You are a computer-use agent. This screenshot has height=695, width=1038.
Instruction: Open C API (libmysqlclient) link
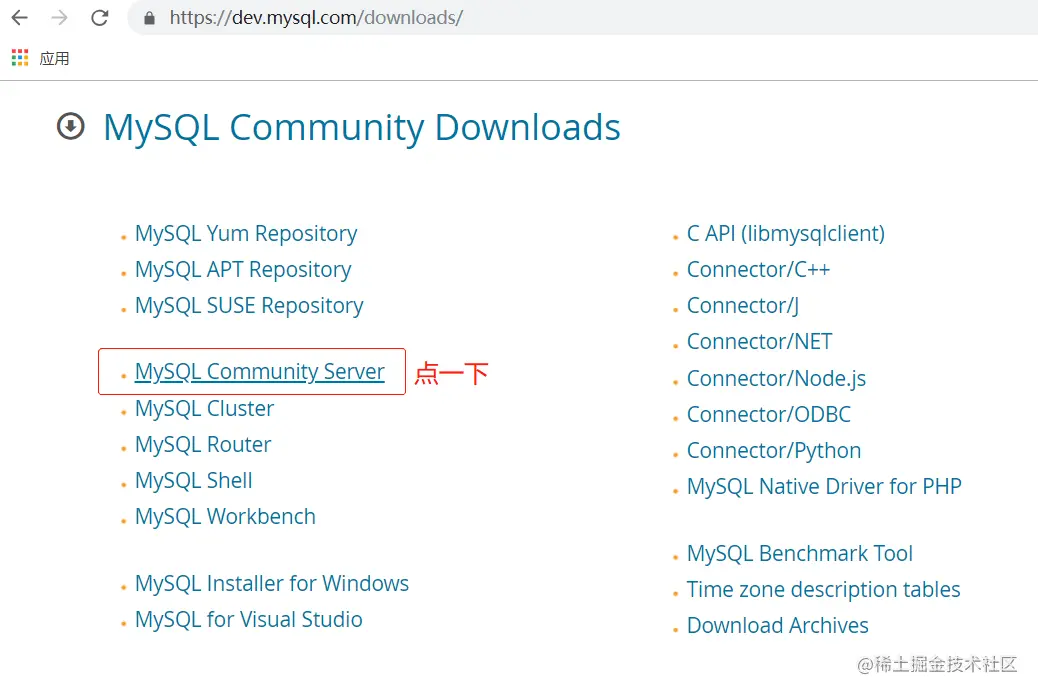(786, 234)
